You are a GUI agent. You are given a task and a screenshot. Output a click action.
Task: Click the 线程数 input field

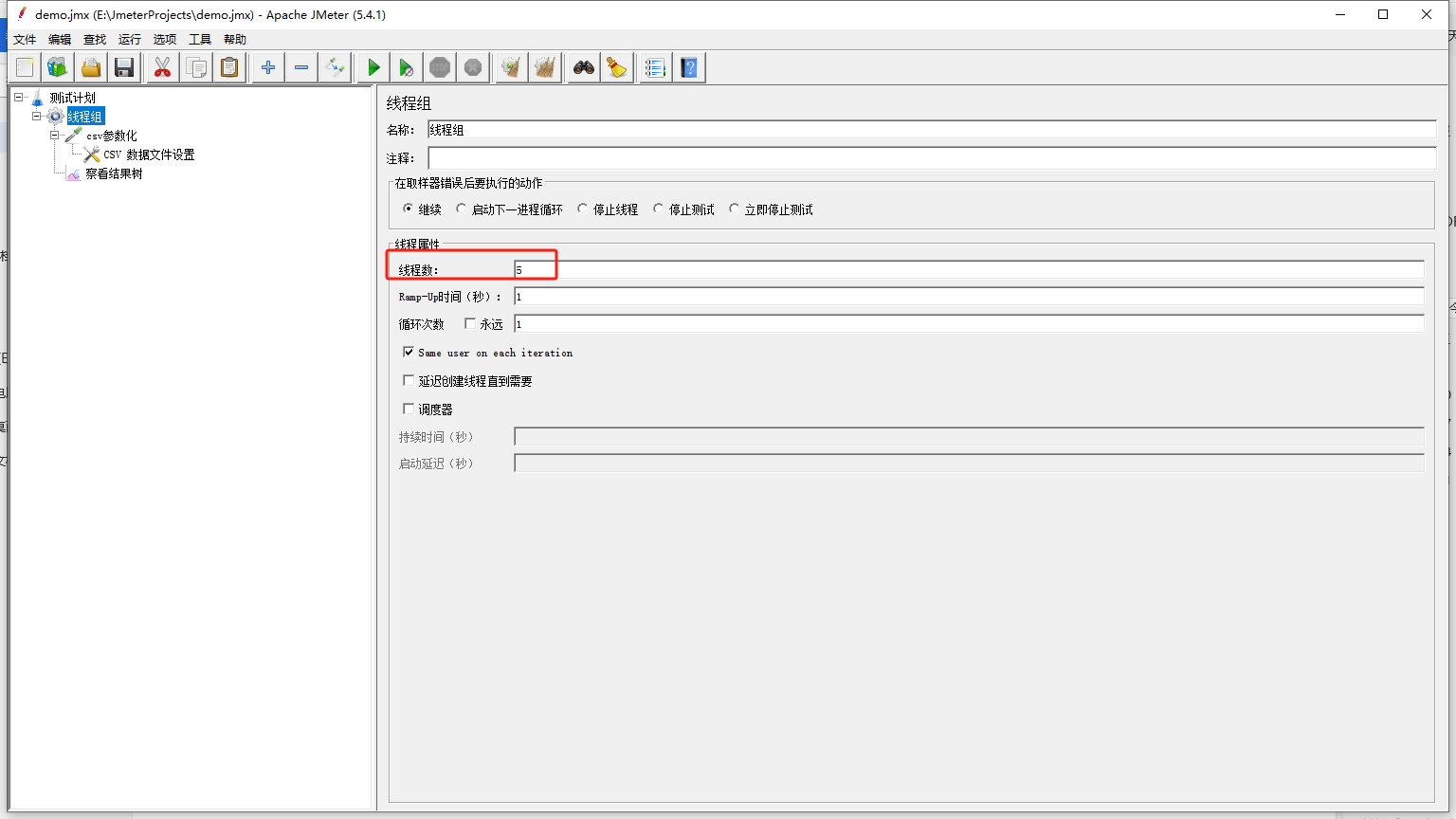coord(969,269)
